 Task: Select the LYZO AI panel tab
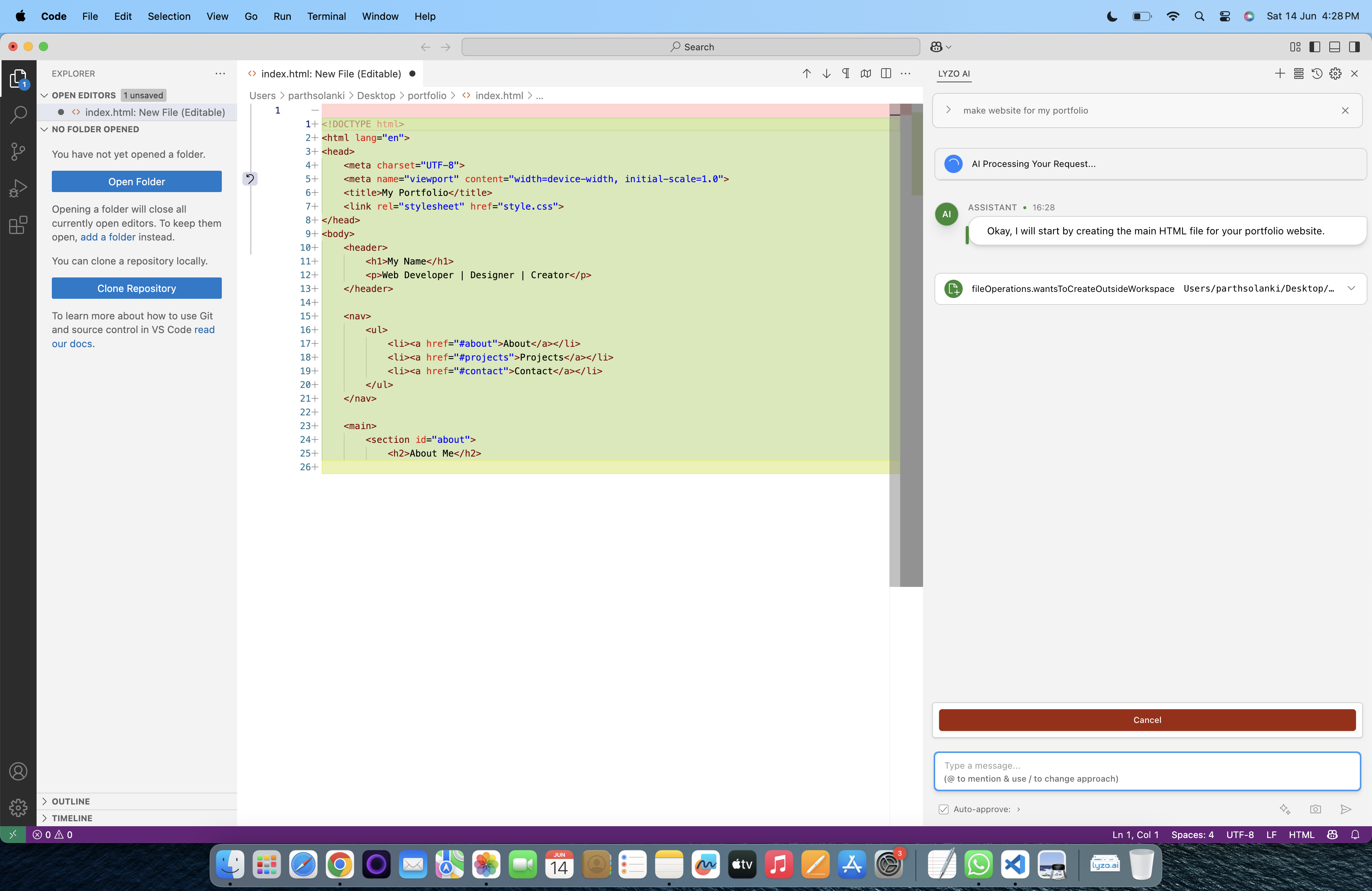(954, 74)
